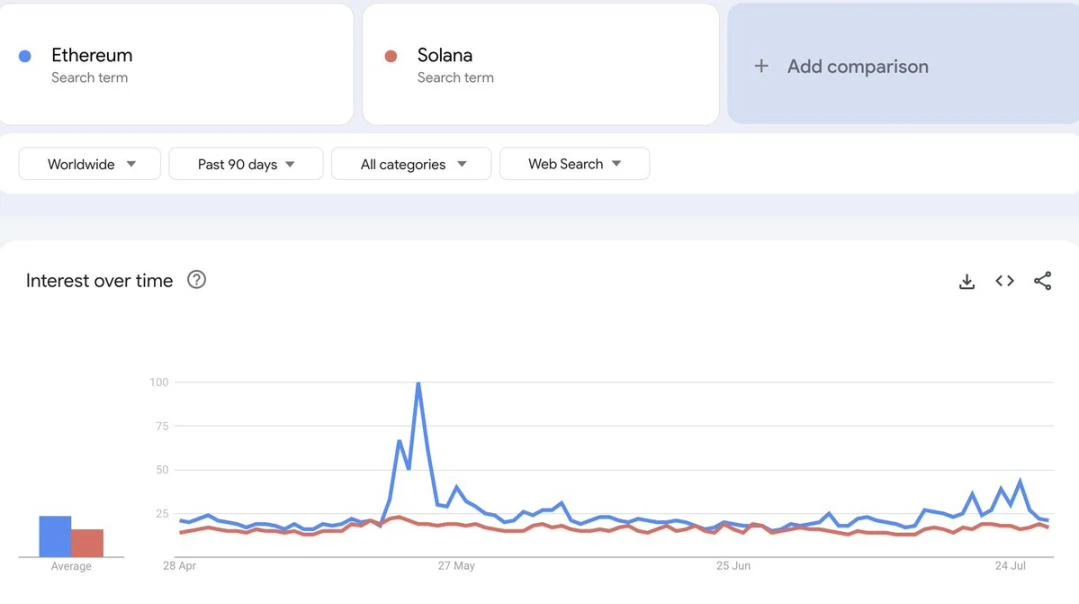
Task: Click the Interest over time heading
Action: 99,280
